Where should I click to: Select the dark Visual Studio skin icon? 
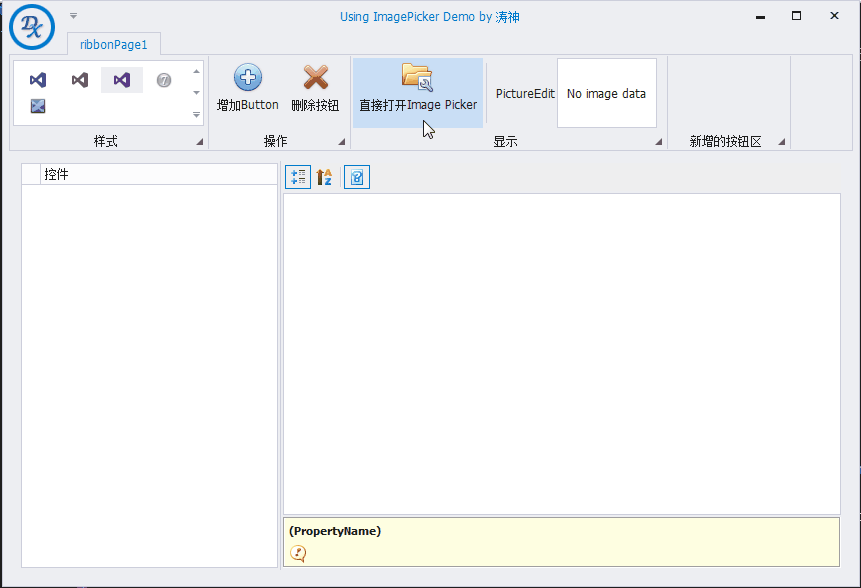click(x=80, y=80)
